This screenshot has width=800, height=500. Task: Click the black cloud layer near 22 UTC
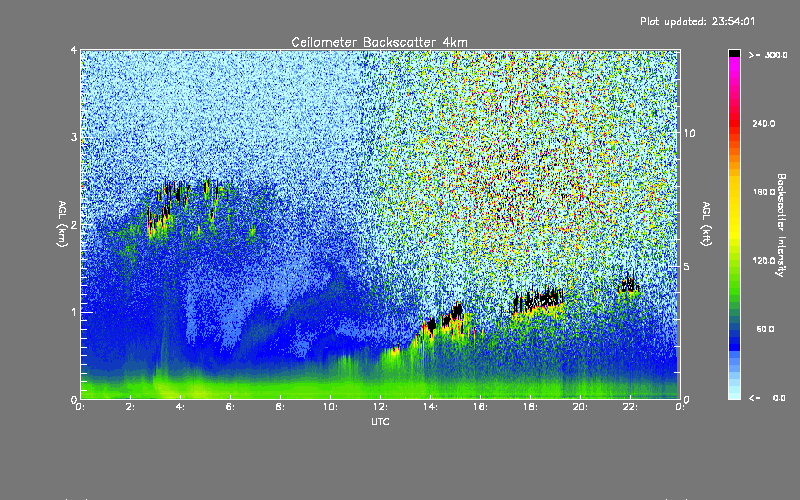coord(629,284)
